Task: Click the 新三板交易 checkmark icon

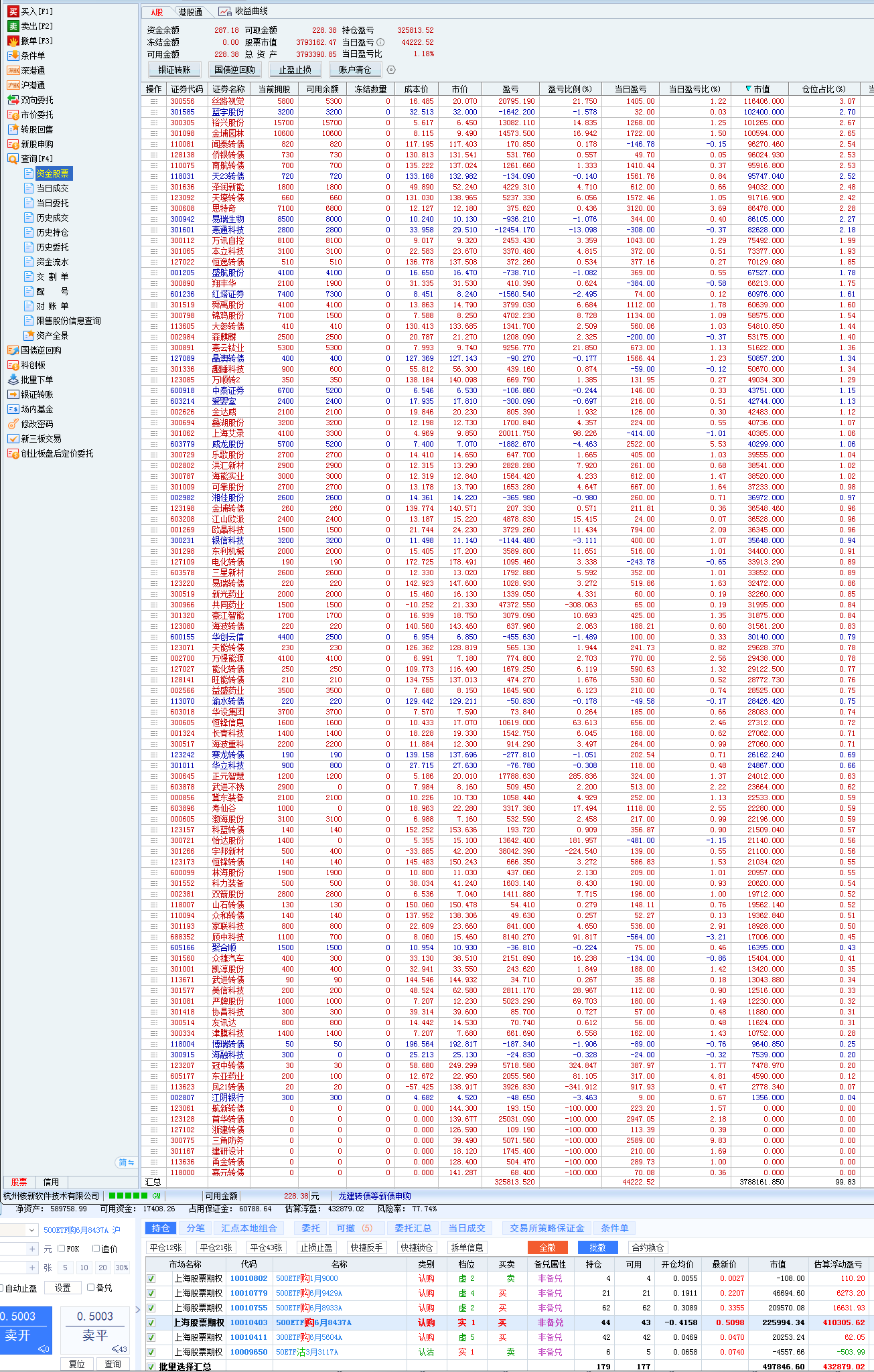Action: point(13,439)
